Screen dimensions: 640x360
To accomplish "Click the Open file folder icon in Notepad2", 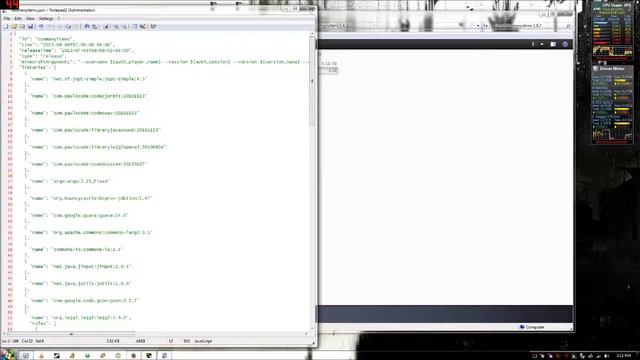I will tap(14, 27).
